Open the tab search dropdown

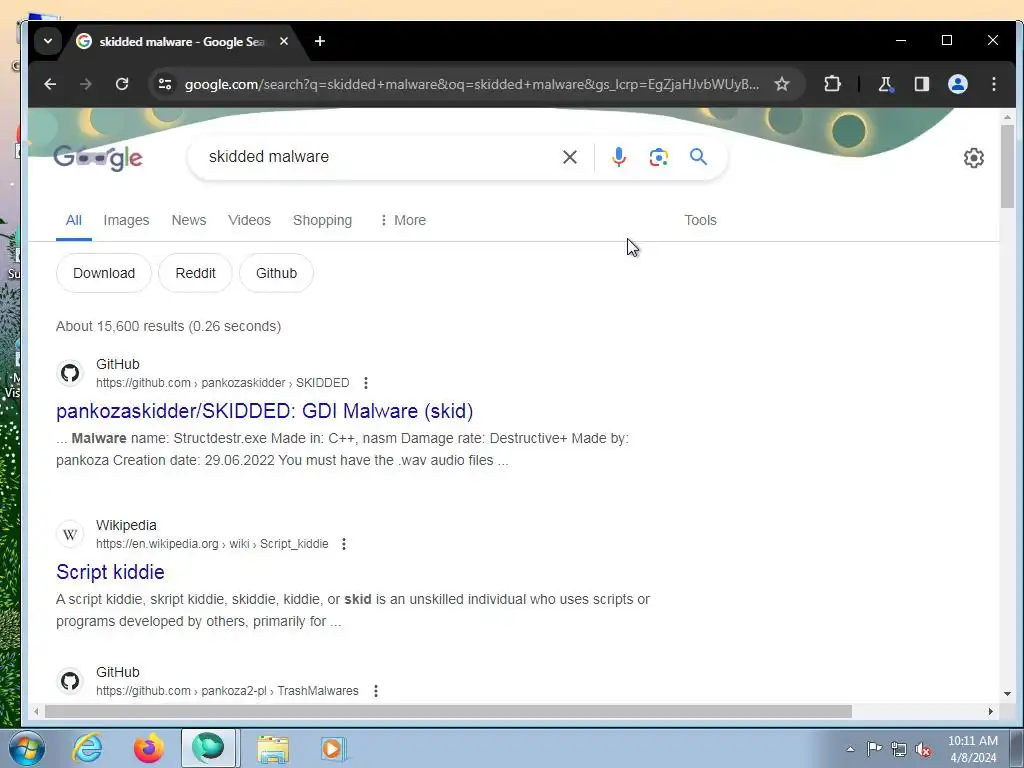coord(48,41)
